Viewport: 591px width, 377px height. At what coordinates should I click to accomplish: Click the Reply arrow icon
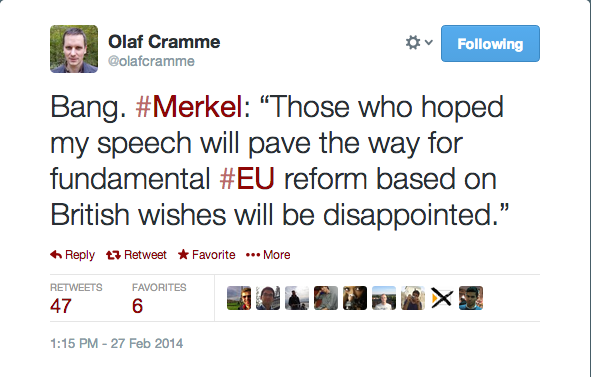56,255
